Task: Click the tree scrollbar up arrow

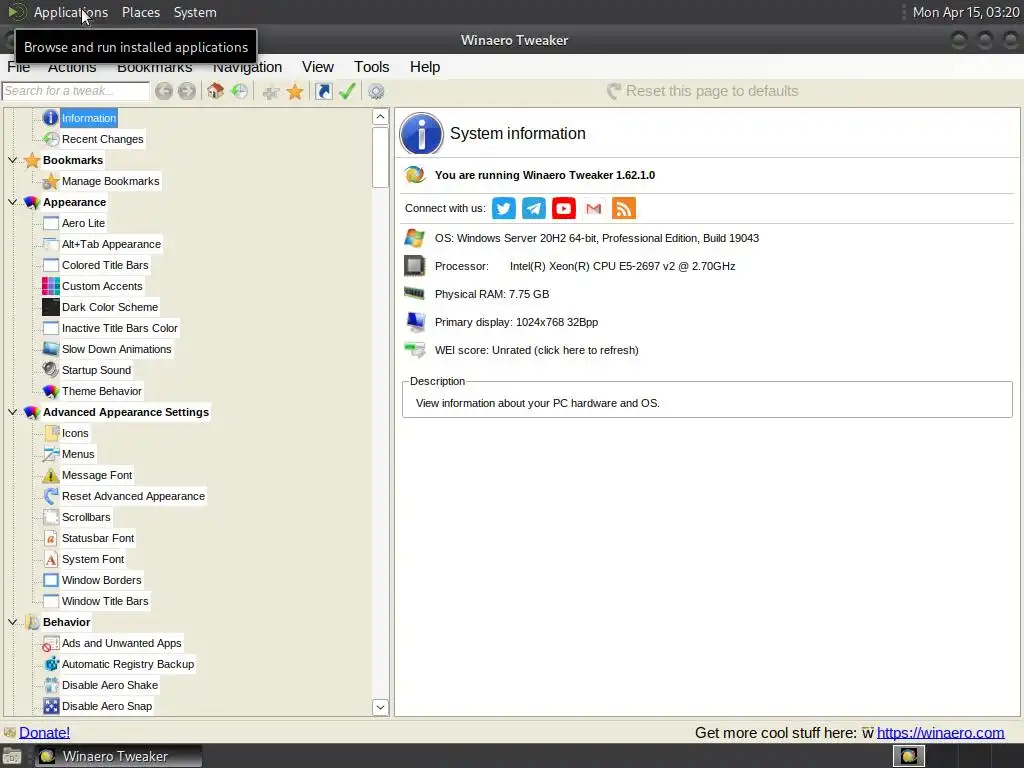Action: coord(380,117)
